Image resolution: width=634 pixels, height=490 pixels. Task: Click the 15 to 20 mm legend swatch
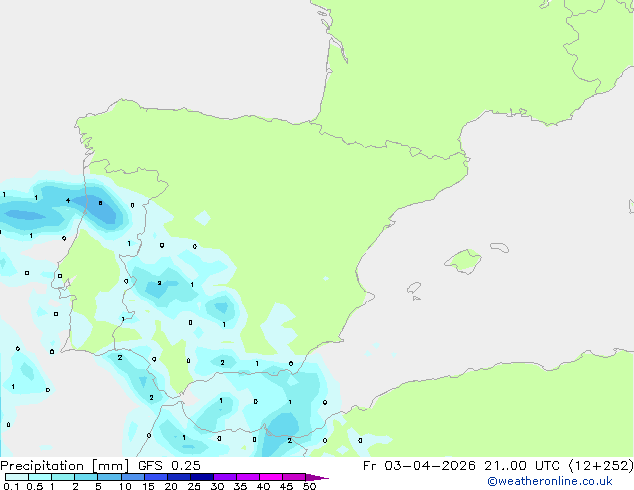[155, 477]
